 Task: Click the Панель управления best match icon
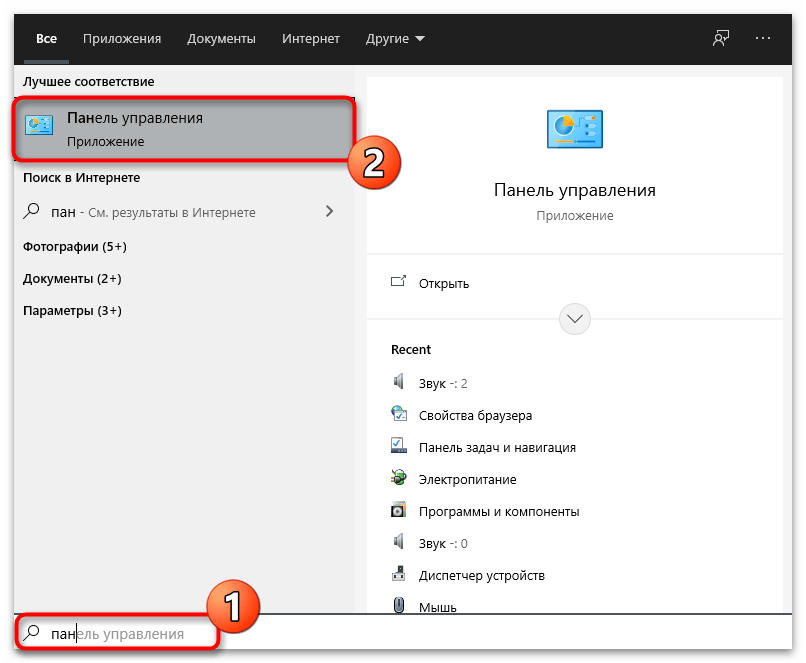41,128
